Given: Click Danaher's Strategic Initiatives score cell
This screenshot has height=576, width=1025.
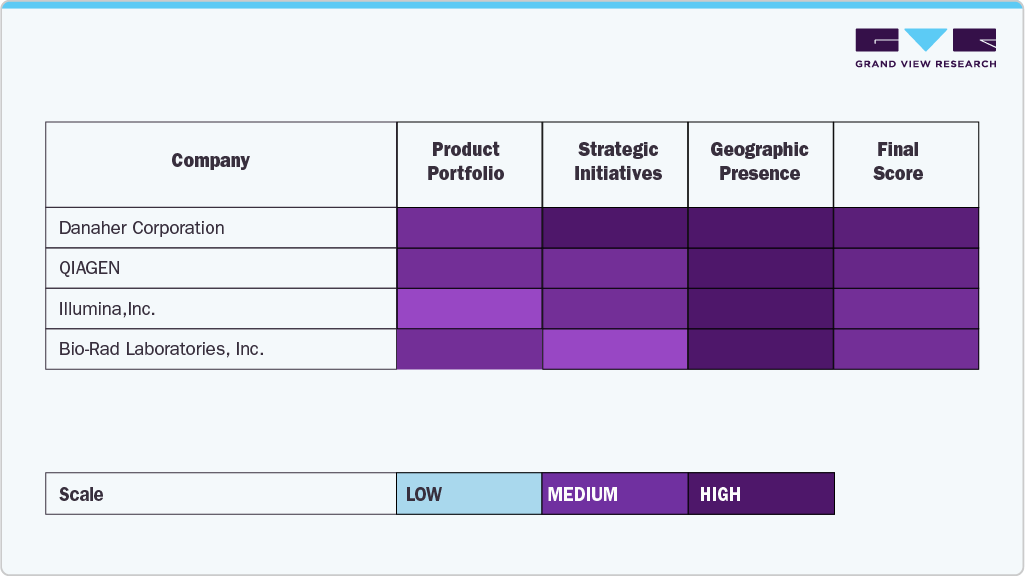Looking at the screenshot, I should (615, 228).
